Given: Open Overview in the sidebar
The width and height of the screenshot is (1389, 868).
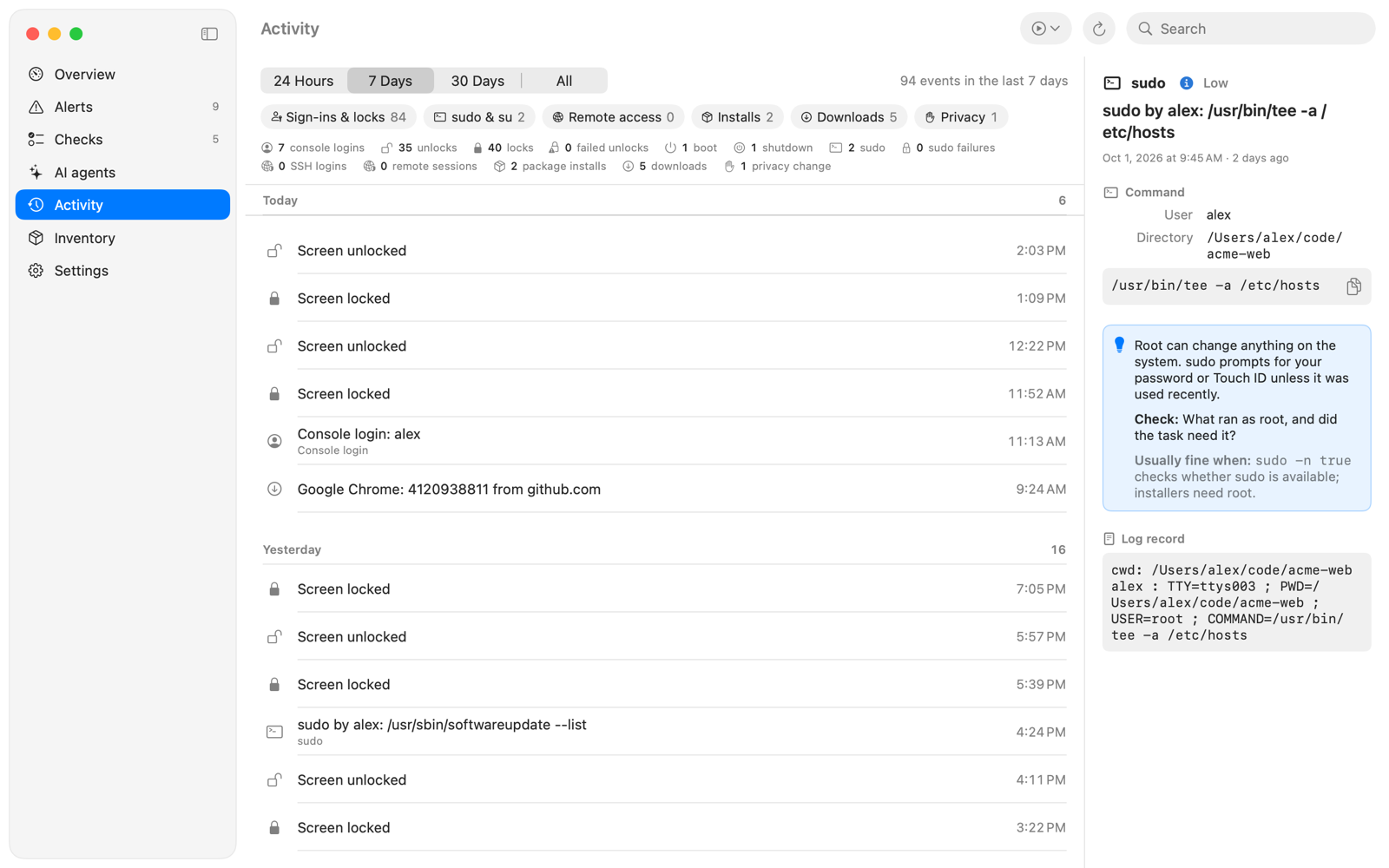Looking at the screenshot, I should [122, 75].
